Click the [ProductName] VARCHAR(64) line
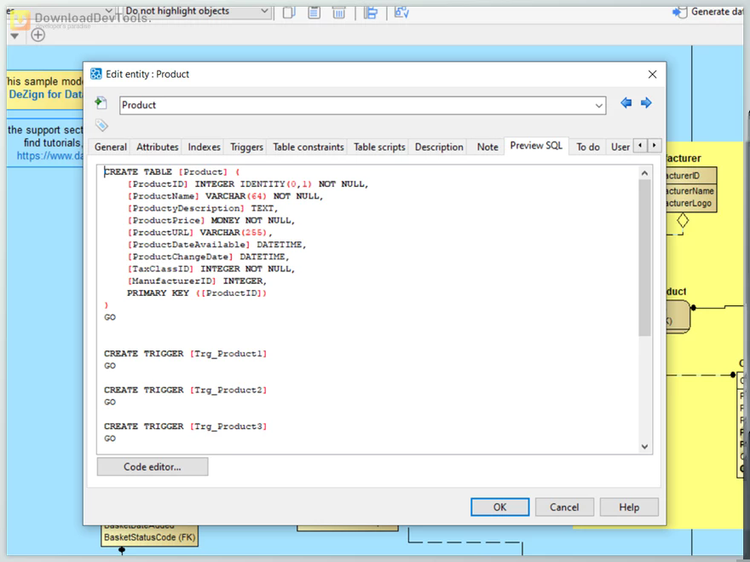750x562 pixels. coord(225,196)
